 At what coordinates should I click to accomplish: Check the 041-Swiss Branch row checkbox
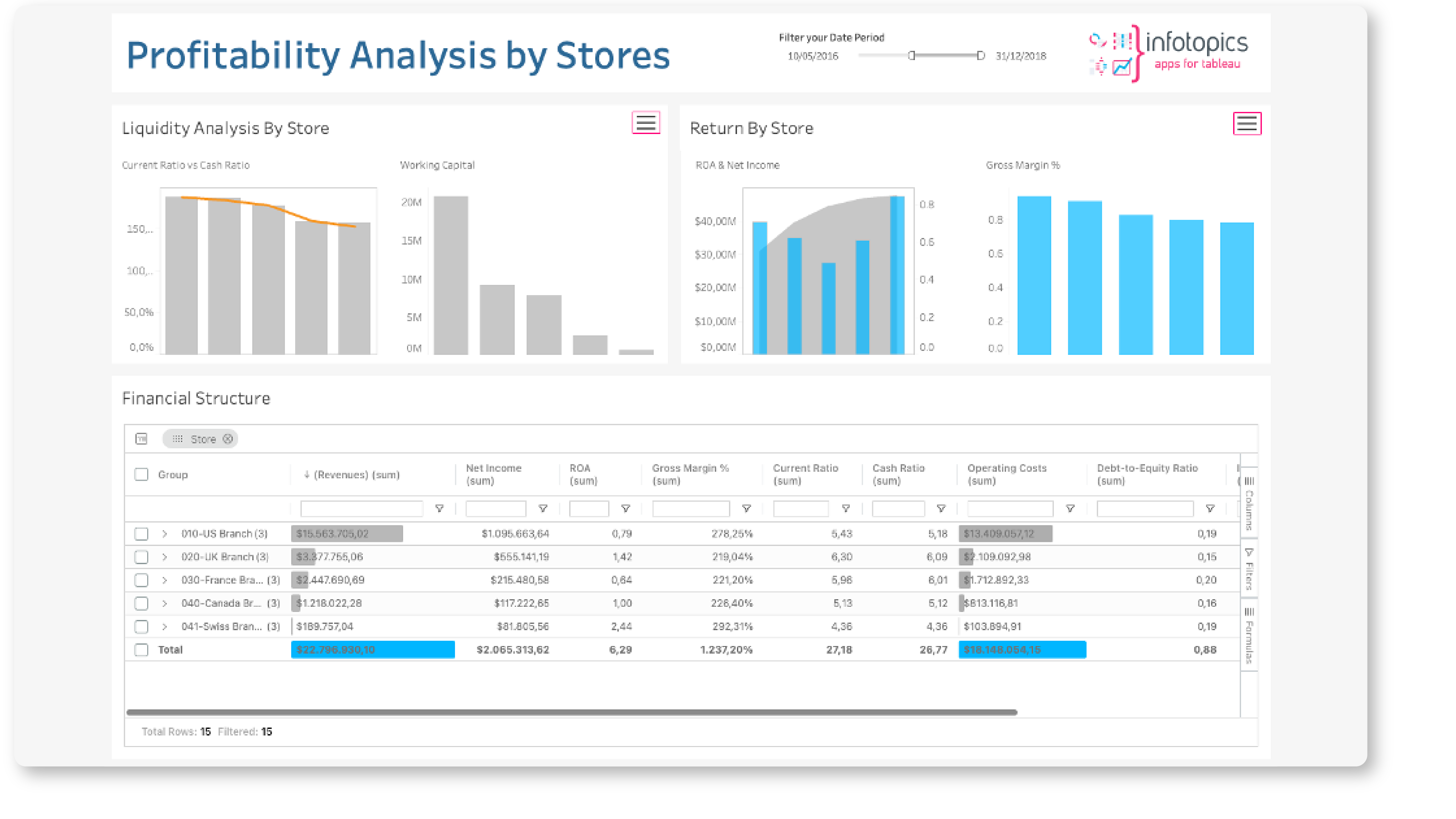coord(141,627)
